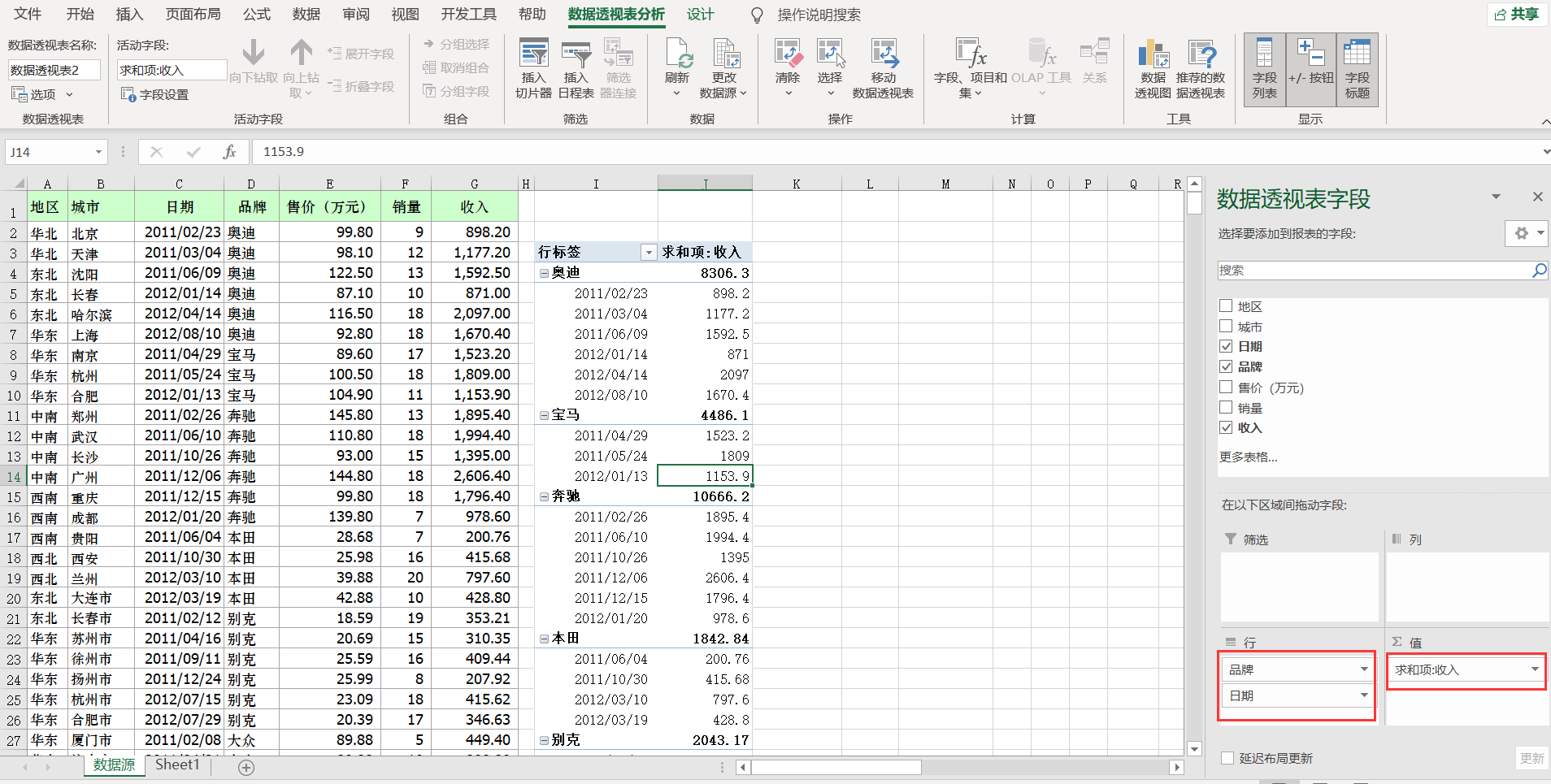Click the search magnifier in field list
This screenshot has width=1551, height=784.
click(x=1539, y=271)
